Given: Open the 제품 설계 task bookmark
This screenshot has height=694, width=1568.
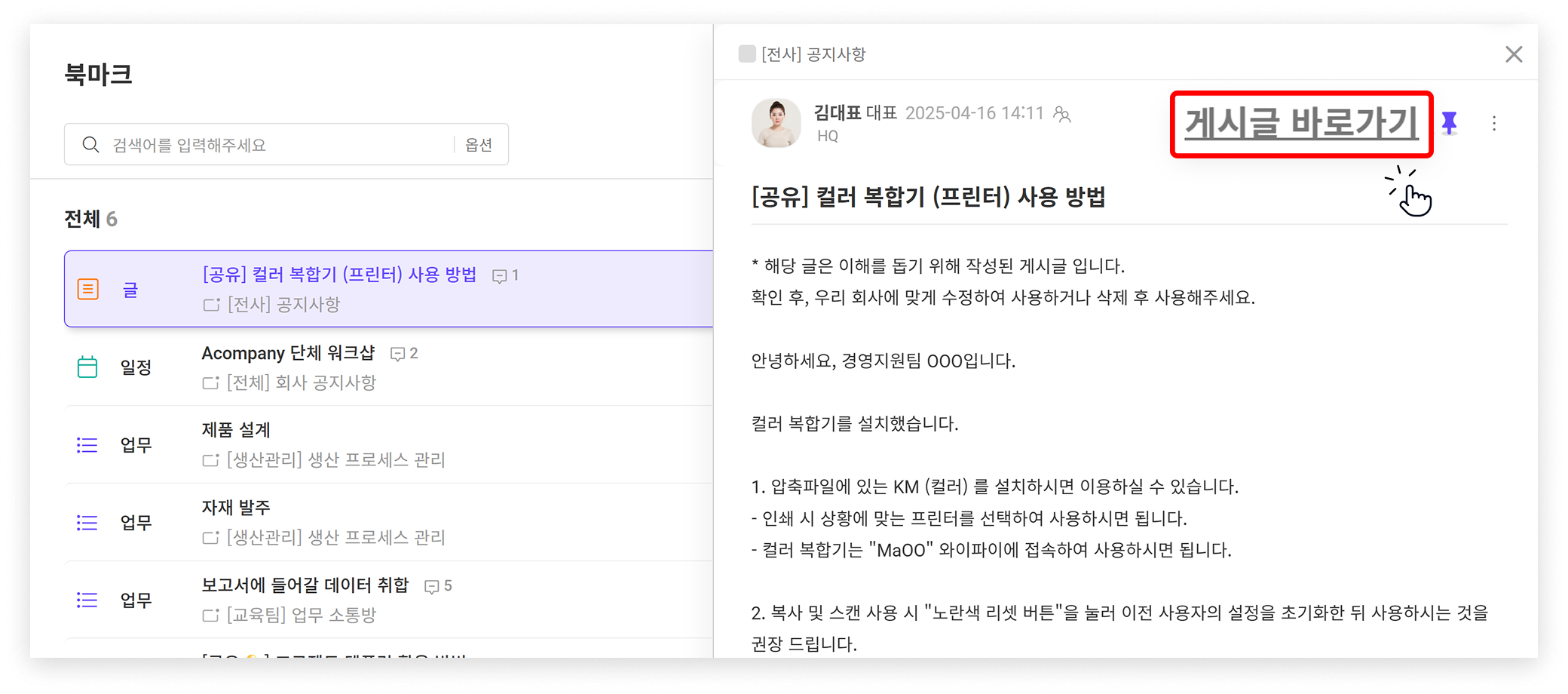Looking at the screenshot, I should tap(236, 430).
